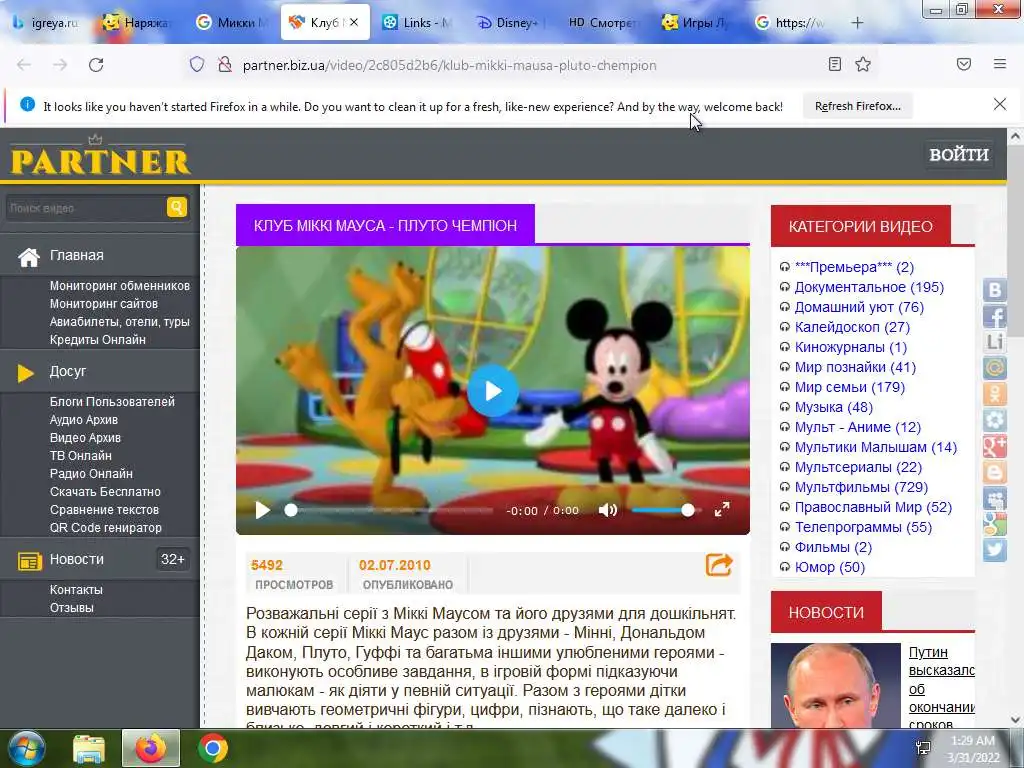Open Юмор (50) category
The image size is (1024, 768).
point(829,567)
